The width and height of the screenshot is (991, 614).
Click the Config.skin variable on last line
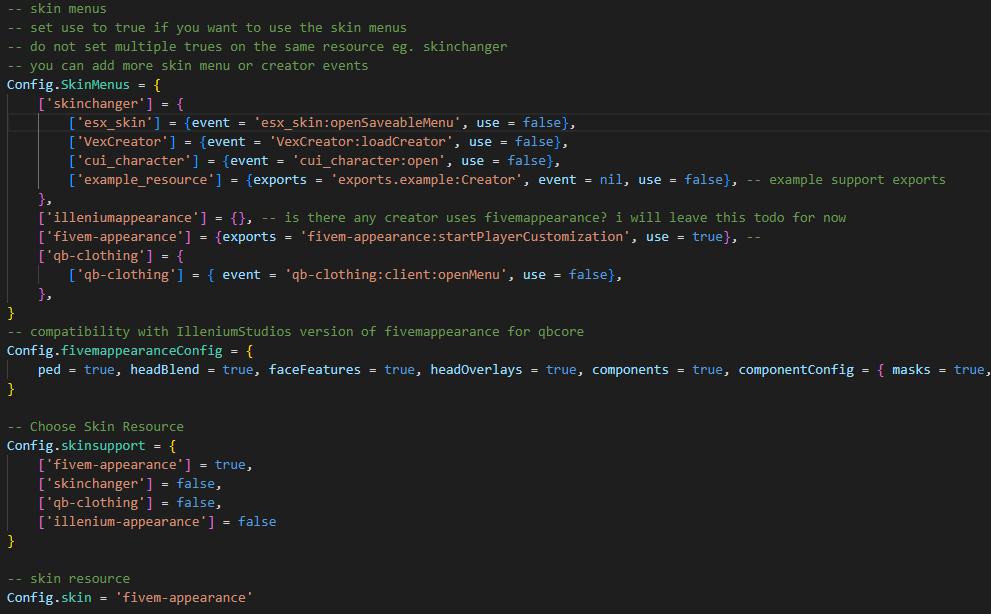(x=52, y=597)
